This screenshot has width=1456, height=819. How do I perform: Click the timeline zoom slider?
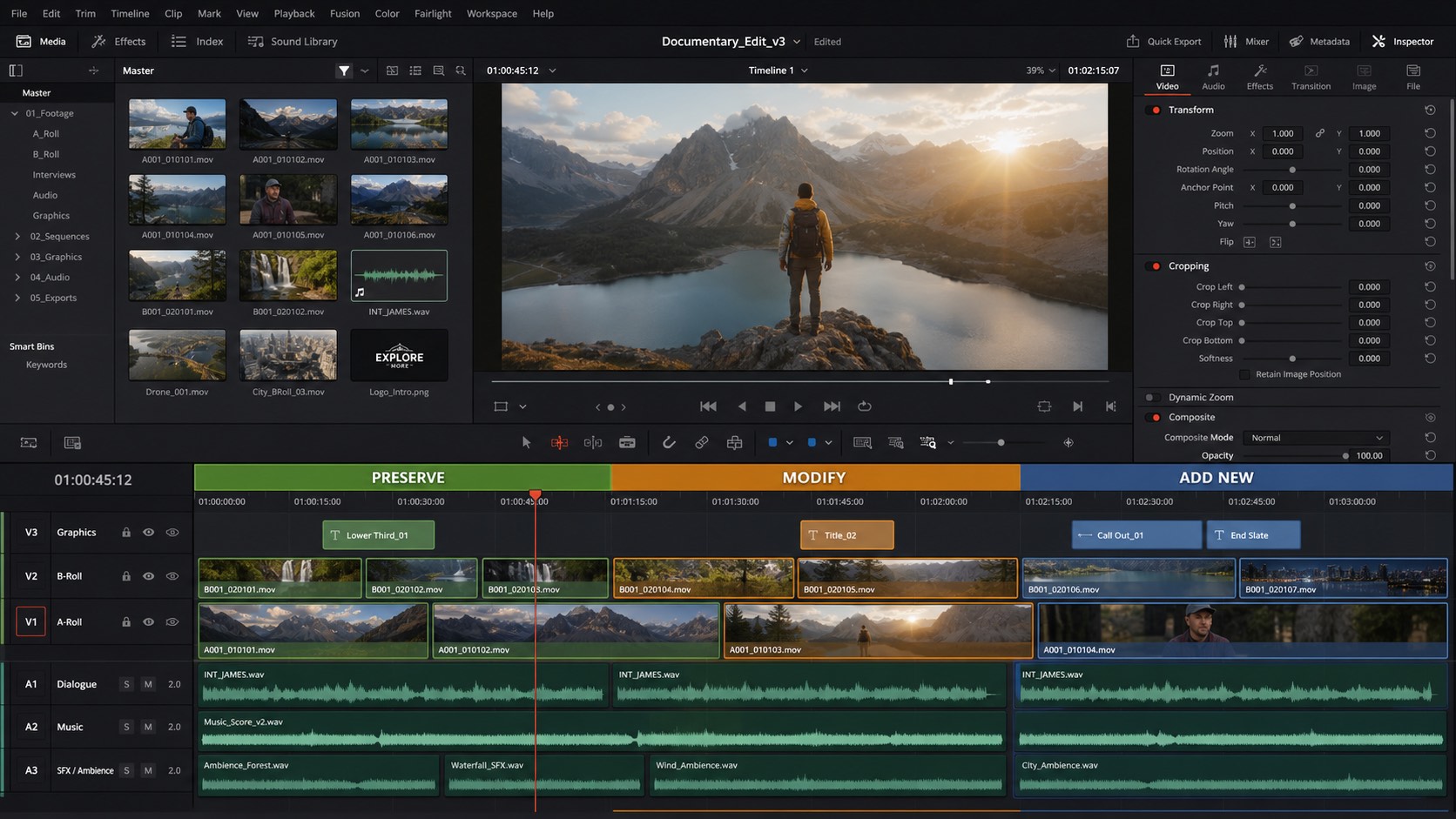(x=1001, y=443)
